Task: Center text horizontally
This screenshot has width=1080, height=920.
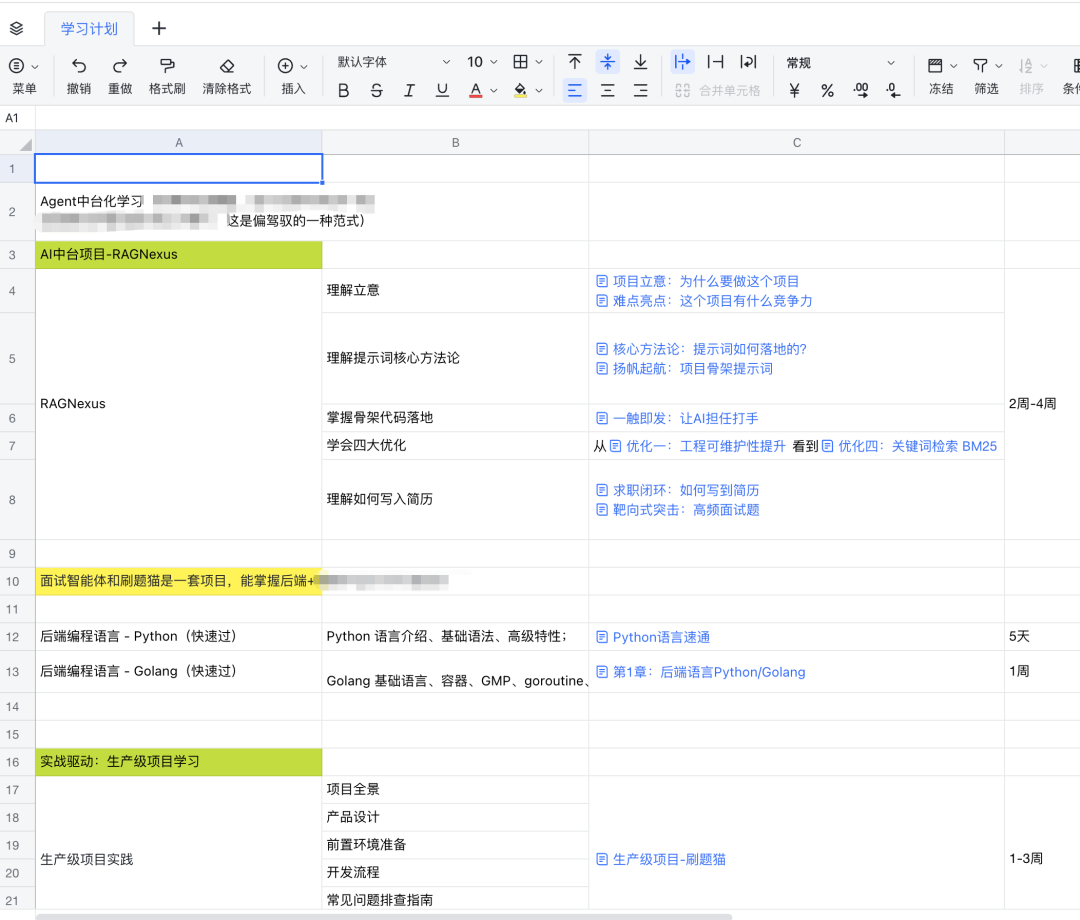Action: (608, 90)
